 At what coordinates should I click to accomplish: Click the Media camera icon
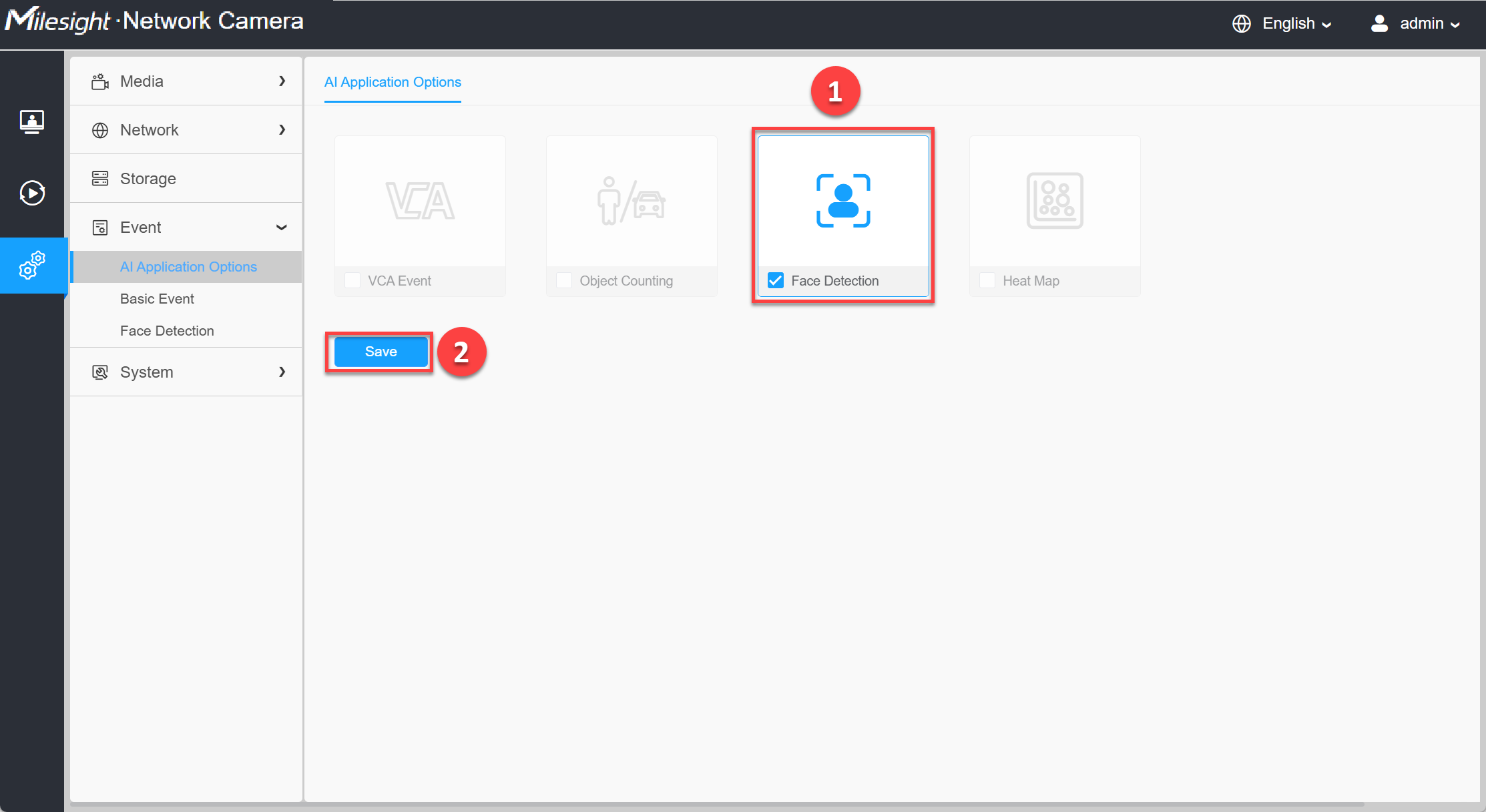pos(100,81)
